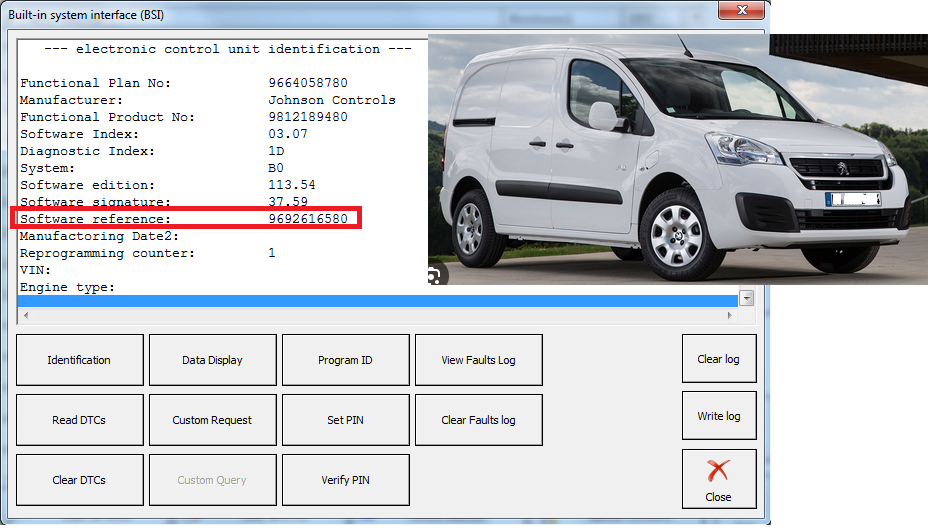The image size is (928, 528).
Task: Click the Program ID button
Action: [x=345, y=360]
